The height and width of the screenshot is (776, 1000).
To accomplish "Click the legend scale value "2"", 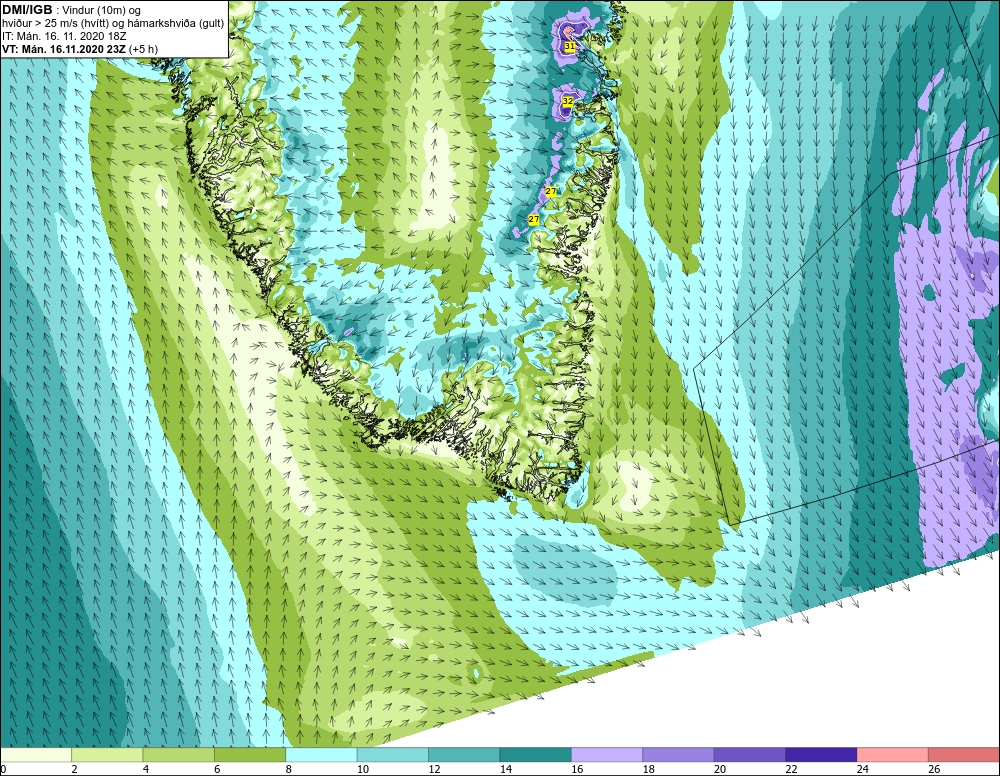I will pyautogui.click(x=75, y=769).
